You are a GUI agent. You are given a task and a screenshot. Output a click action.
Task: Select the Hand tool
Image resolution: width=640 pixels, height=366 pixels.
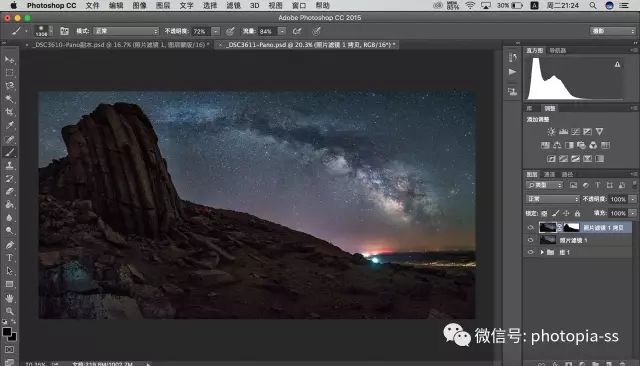click(9, 298)
